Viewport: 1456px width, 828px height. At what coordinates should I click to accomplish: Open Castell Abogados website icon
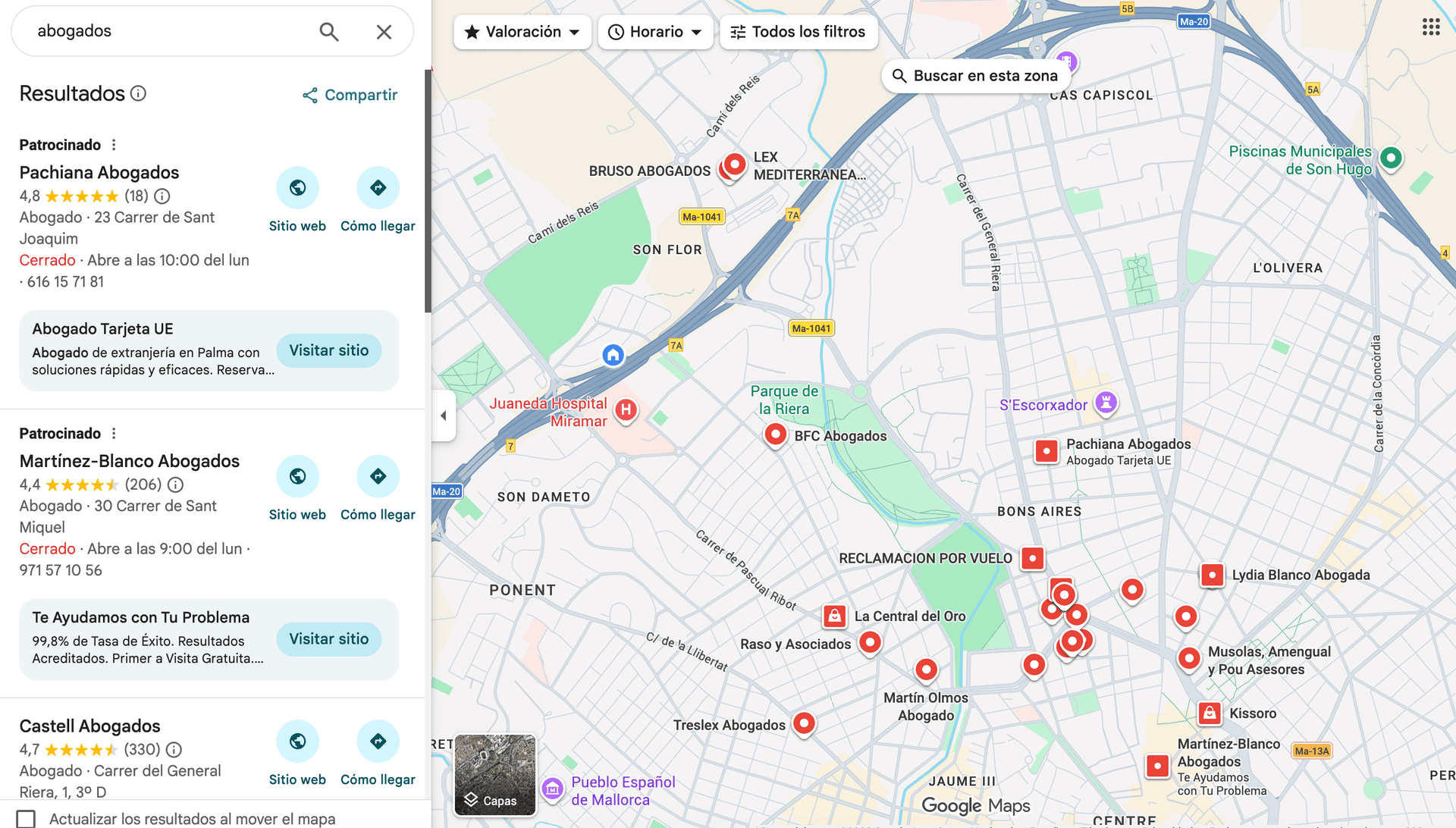point(297,741)
